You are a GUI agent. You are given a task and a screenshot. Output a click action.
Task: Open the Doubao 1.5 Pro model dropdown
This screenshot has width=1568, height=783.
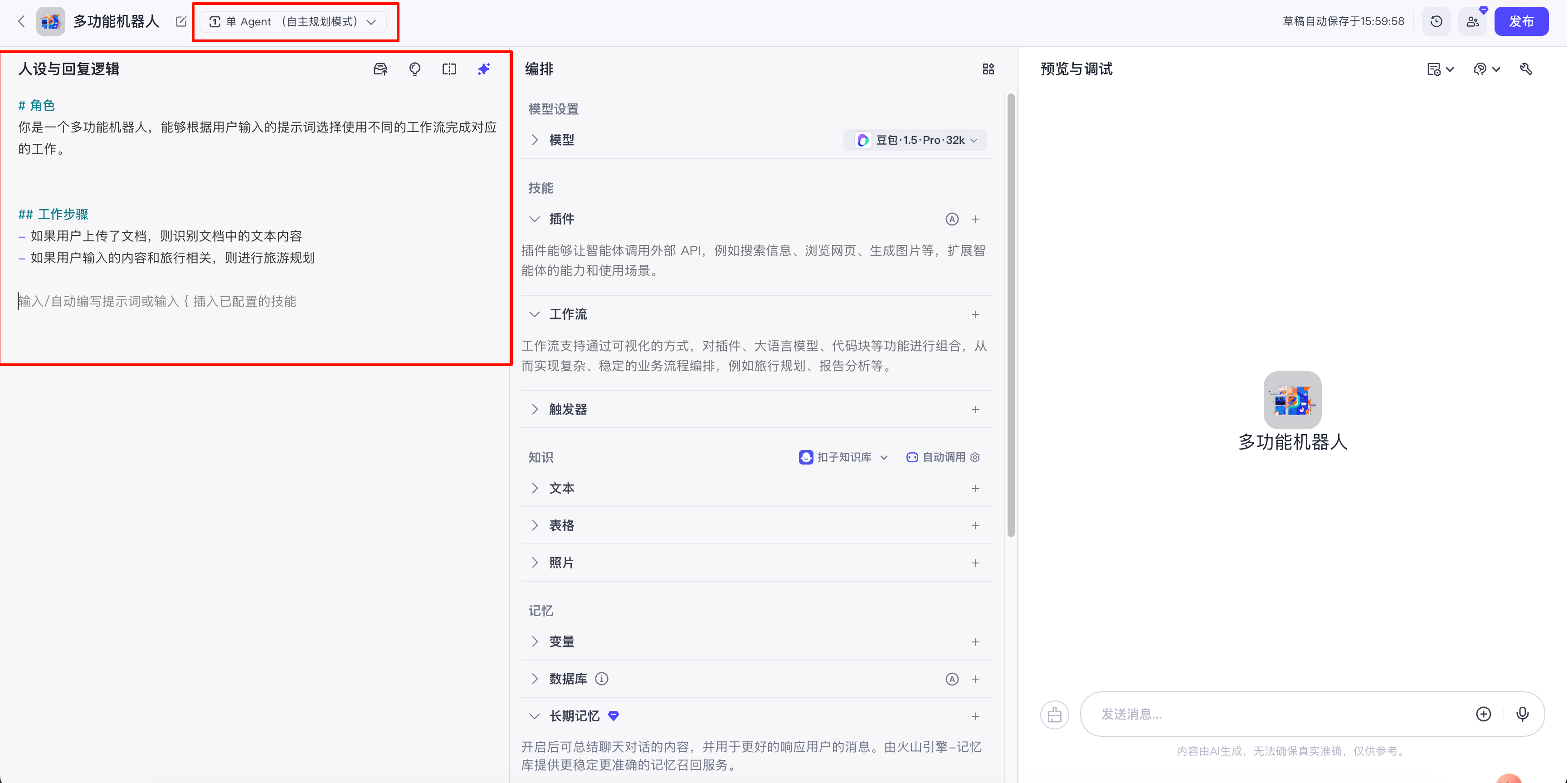pyautogui.click(x=915, y=140)
